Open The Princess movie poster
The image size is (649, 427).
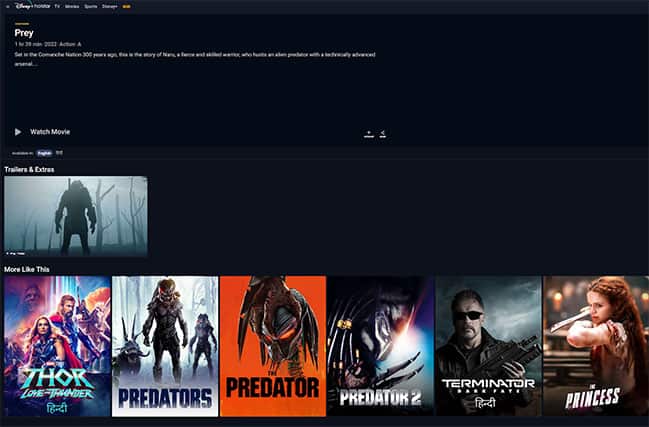(x=596, y=346)
